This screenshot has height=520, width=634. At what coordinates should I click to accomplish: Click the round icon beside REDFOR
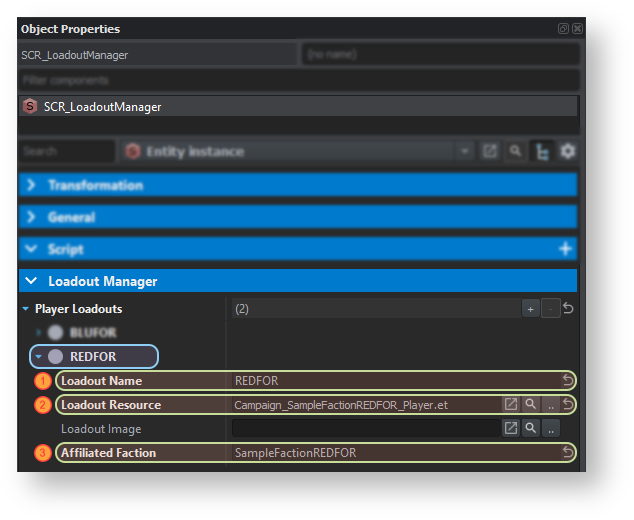click(55, 357)
